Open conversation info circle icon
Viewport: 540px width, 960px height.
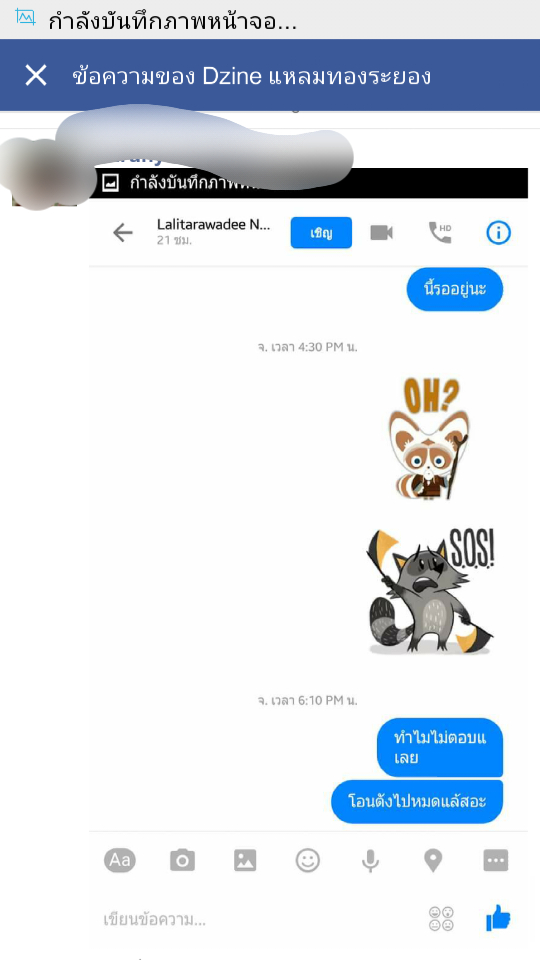(498, 233)
